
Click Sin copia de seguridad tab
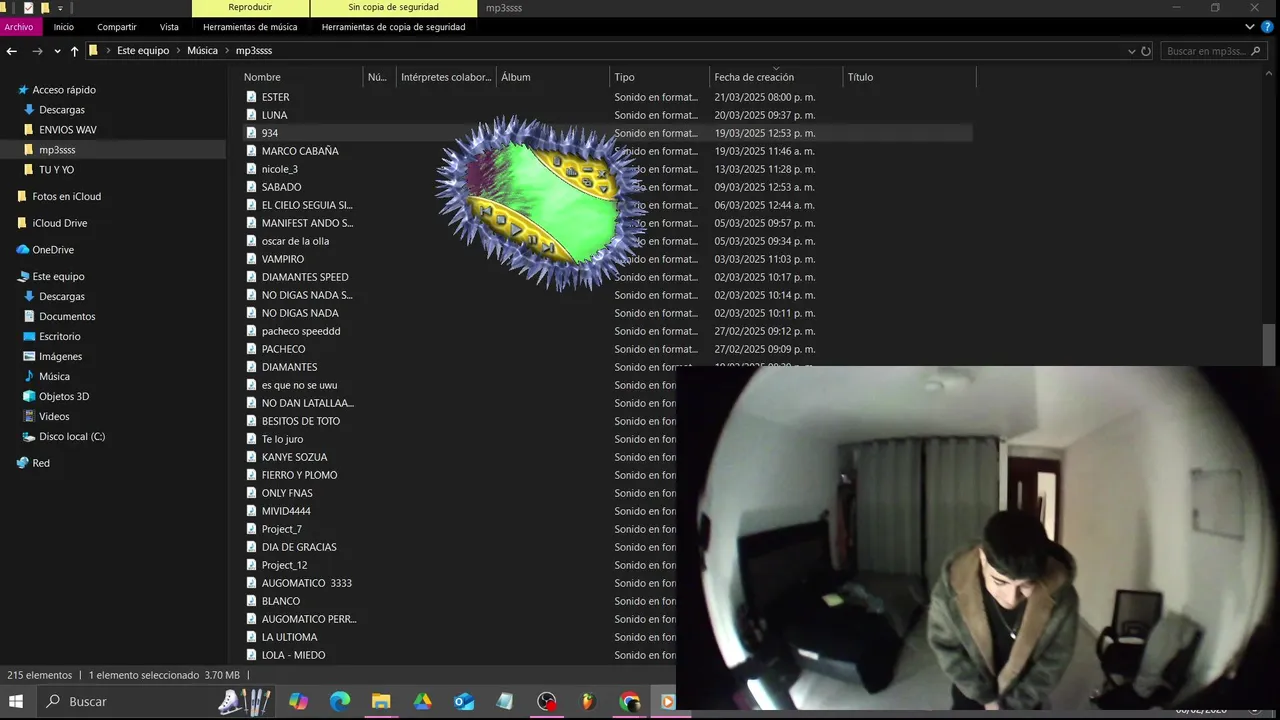tap(393, 8)
